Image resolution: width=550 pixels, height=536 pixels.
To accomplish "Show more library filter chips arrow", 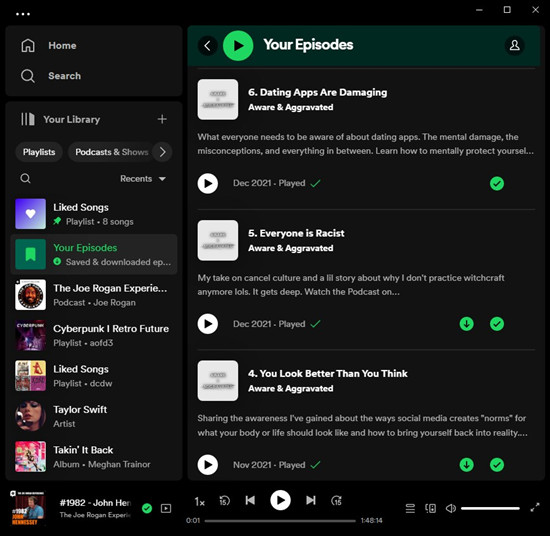I will click(162, 152).
